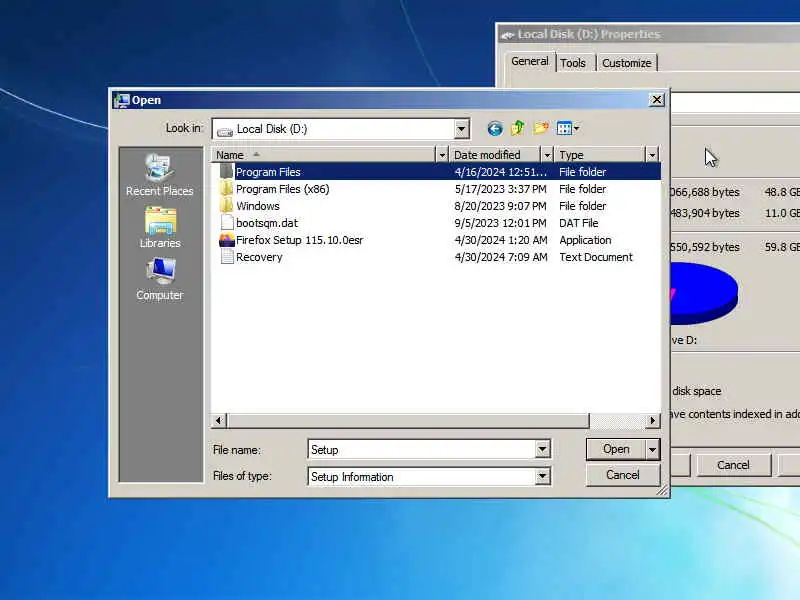The image size is (800, 600).
Task: Select the 'Recovery' file name
Action: (x=259, y=257)
